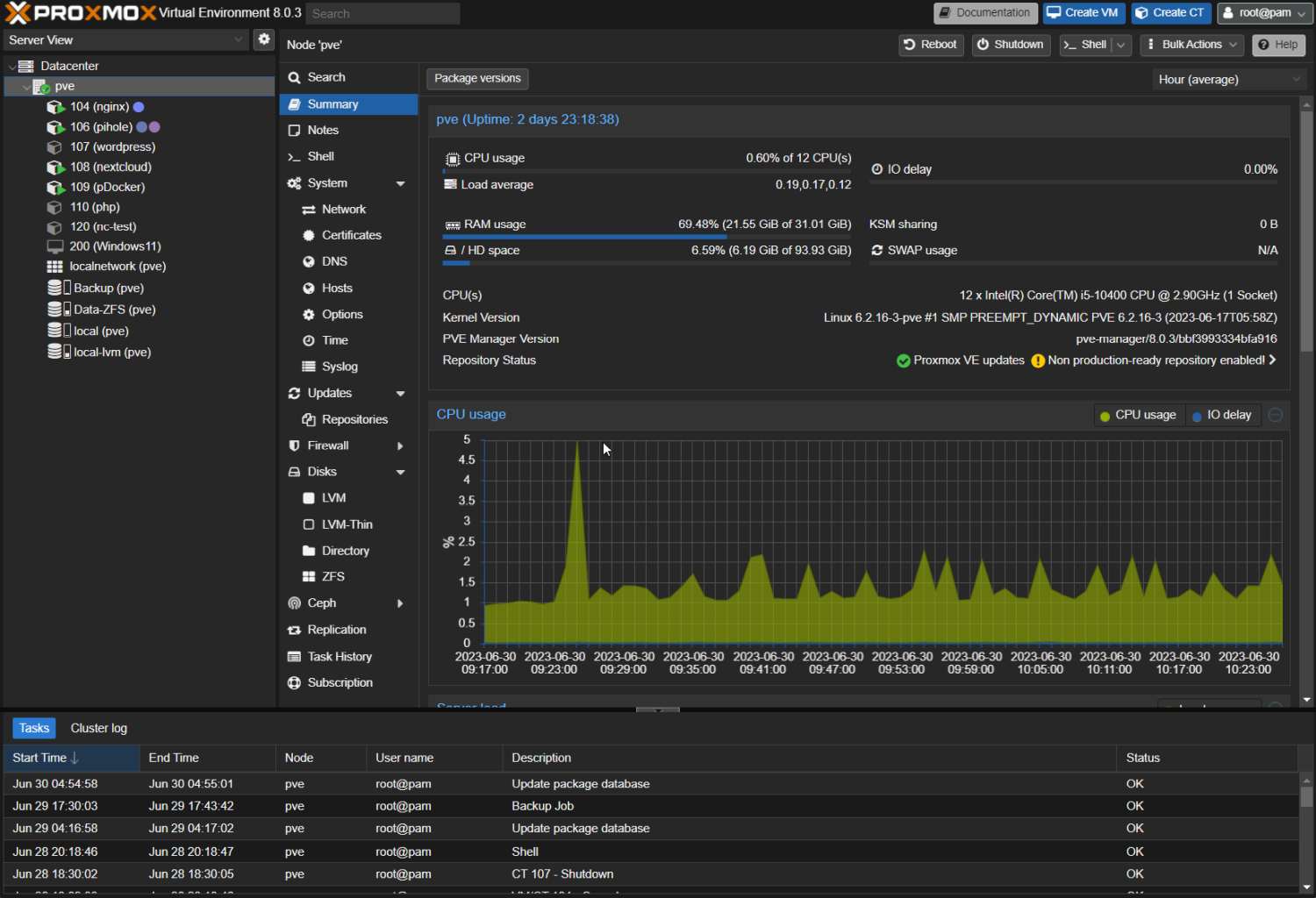The width and height of the screenshot is (1316, 898).
Task: Expand the Firewall submenu arrow
Action: click(400, 446)
